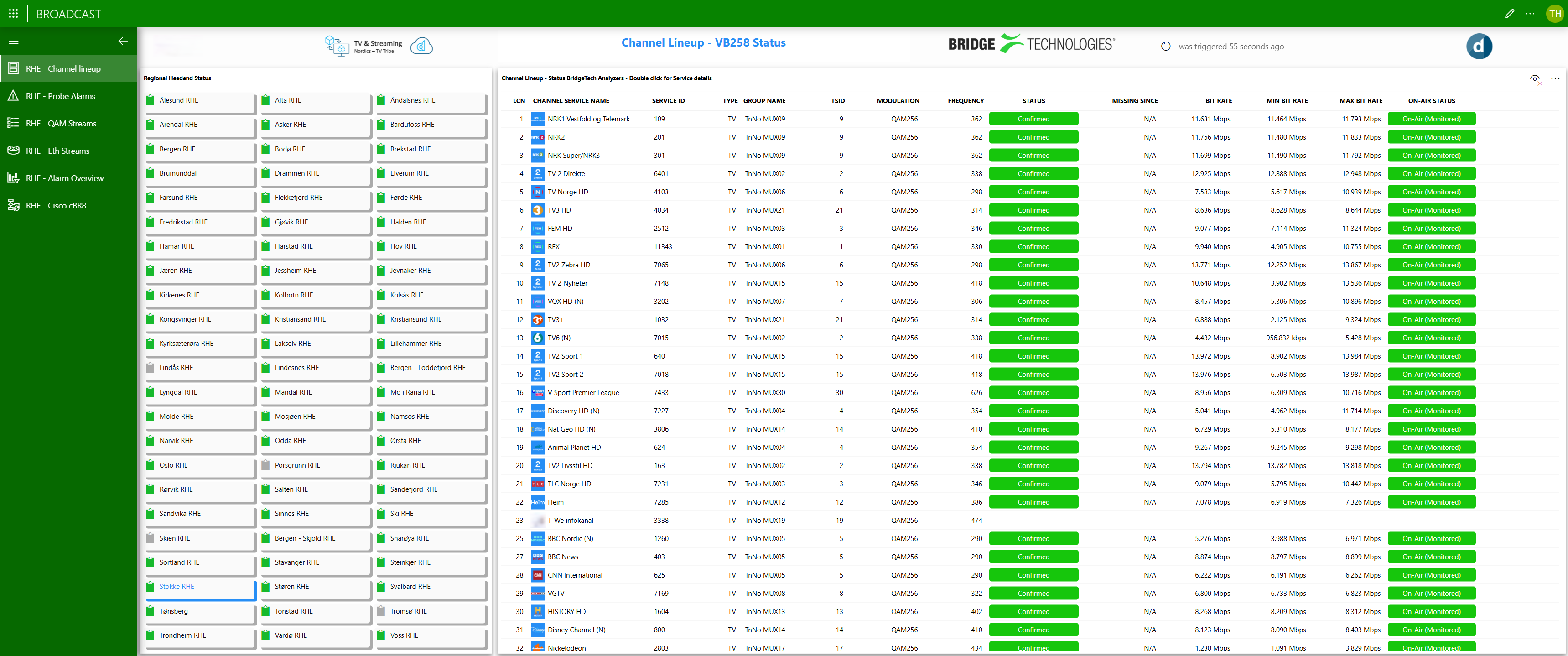This screenshot has height=656, width=1568.
Task: Open the channel panel ellipsis menu
Action: click(1555, 78)
